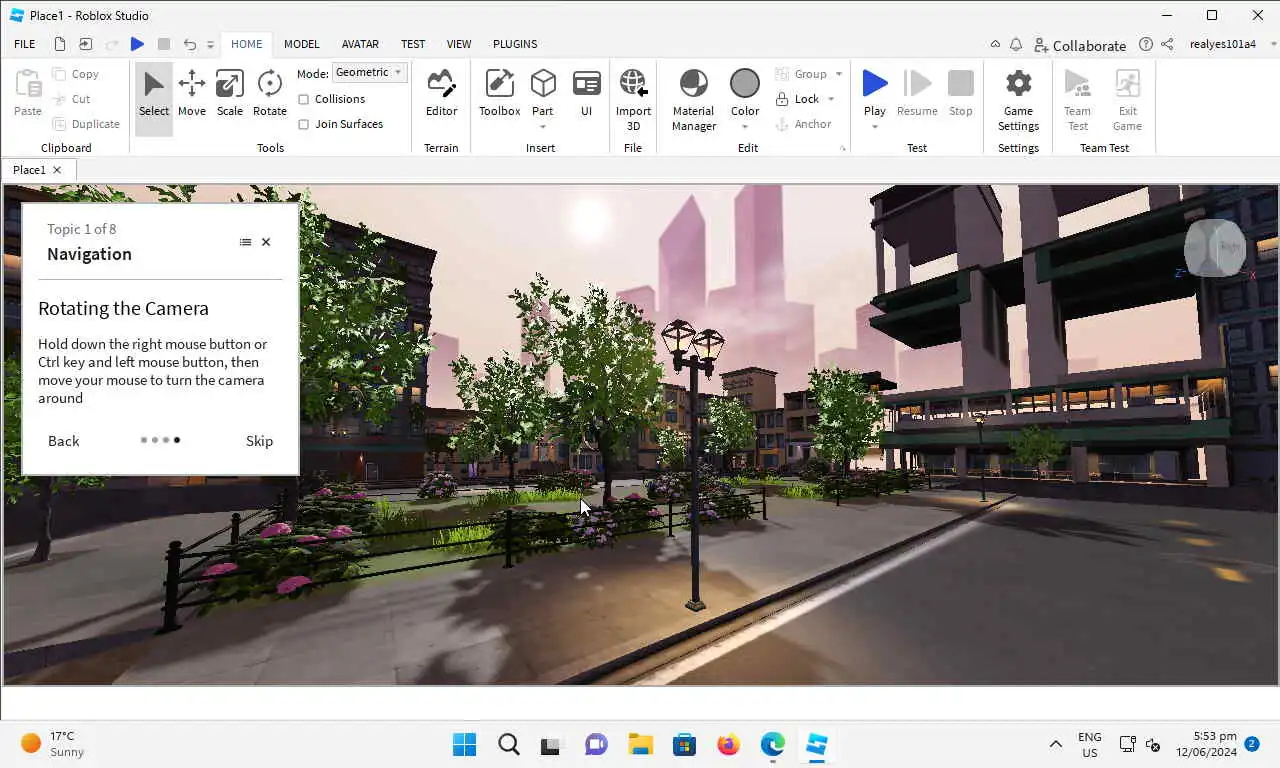Open the UI insert button
1280x768 pixels.
[587, 95]
